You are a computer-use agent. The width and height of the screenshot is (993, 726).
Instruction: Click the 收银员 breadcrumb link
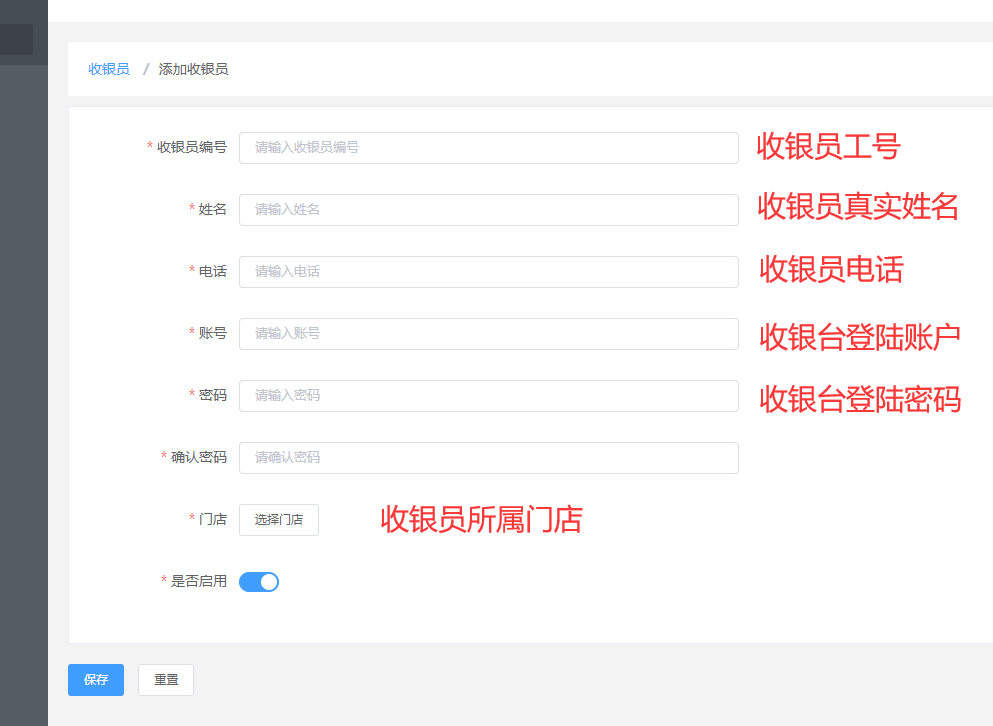(109, 69)
